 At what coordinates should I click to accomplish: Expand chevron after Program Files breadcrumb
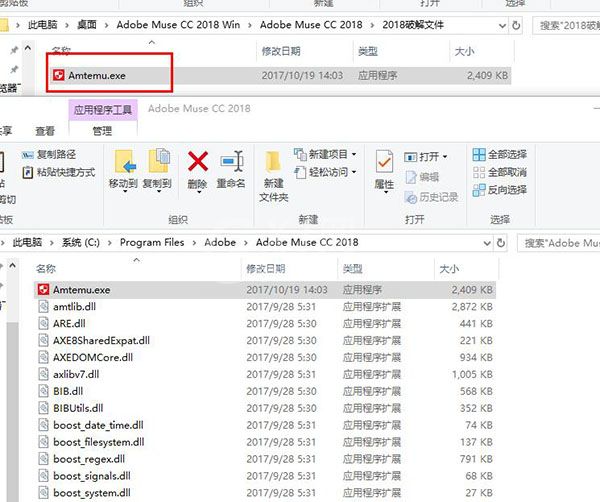coord(194,243)
